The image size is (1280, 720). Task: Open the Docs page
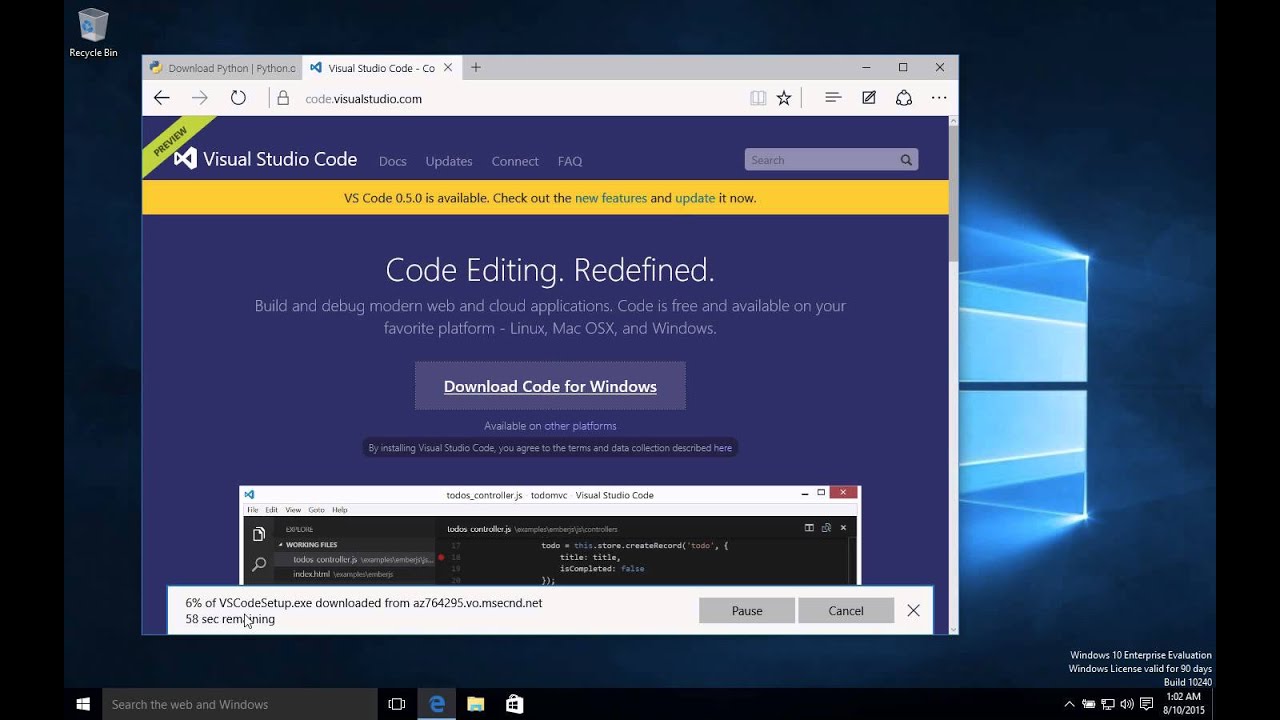(x=393, y=161)
